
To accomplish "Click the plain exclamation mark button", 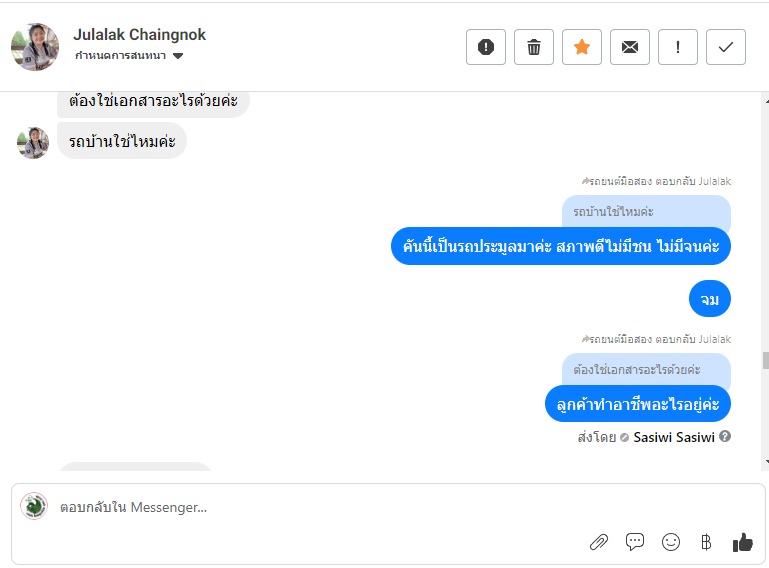I will 678,47.
